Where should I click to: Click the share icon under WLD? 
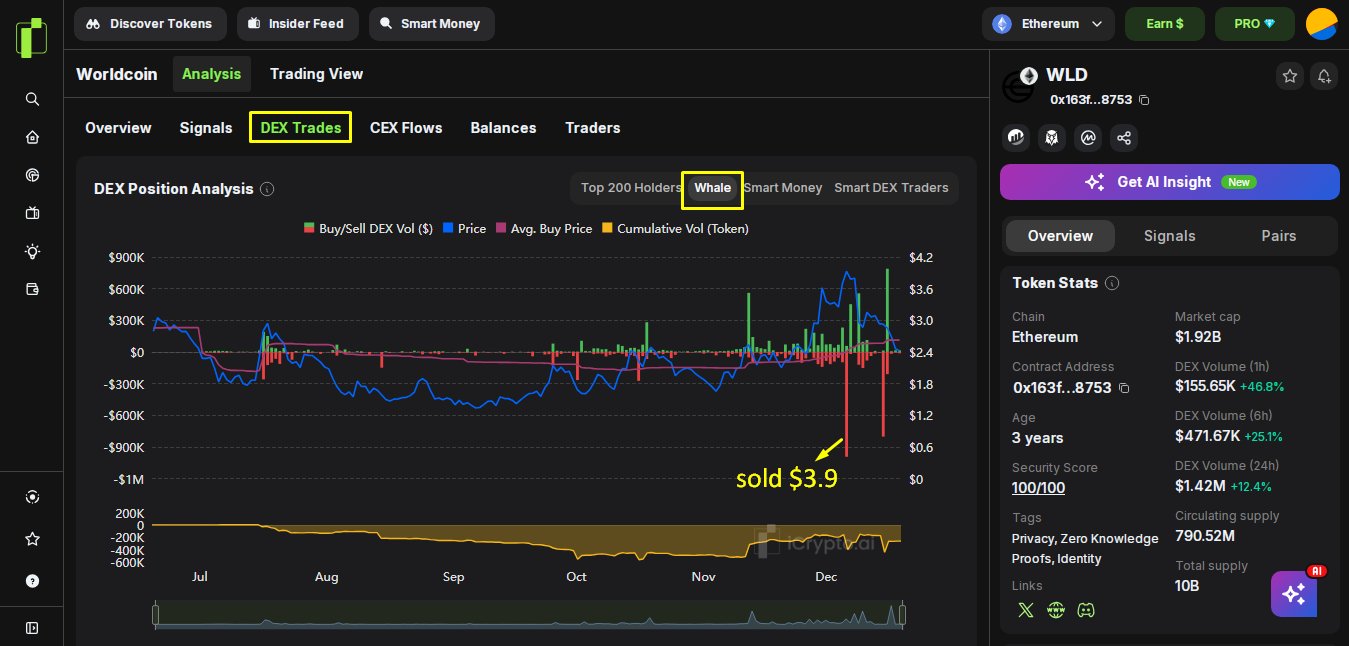click(1124, 138)
